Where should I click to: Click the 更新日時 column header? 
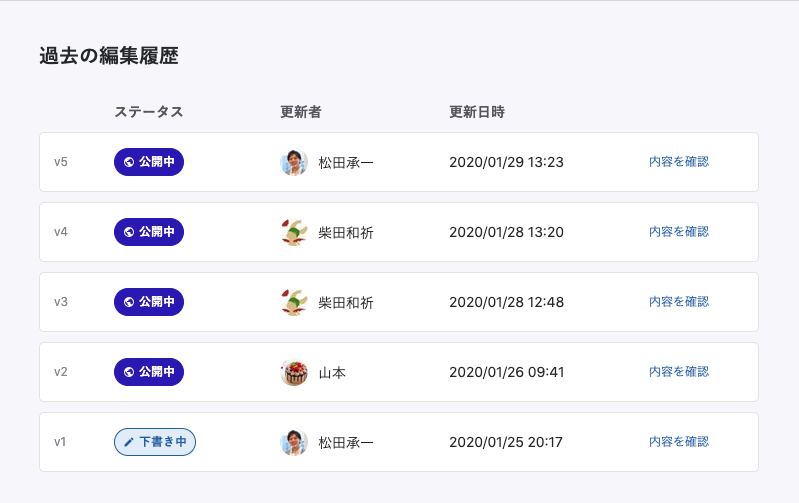(477, 112)
